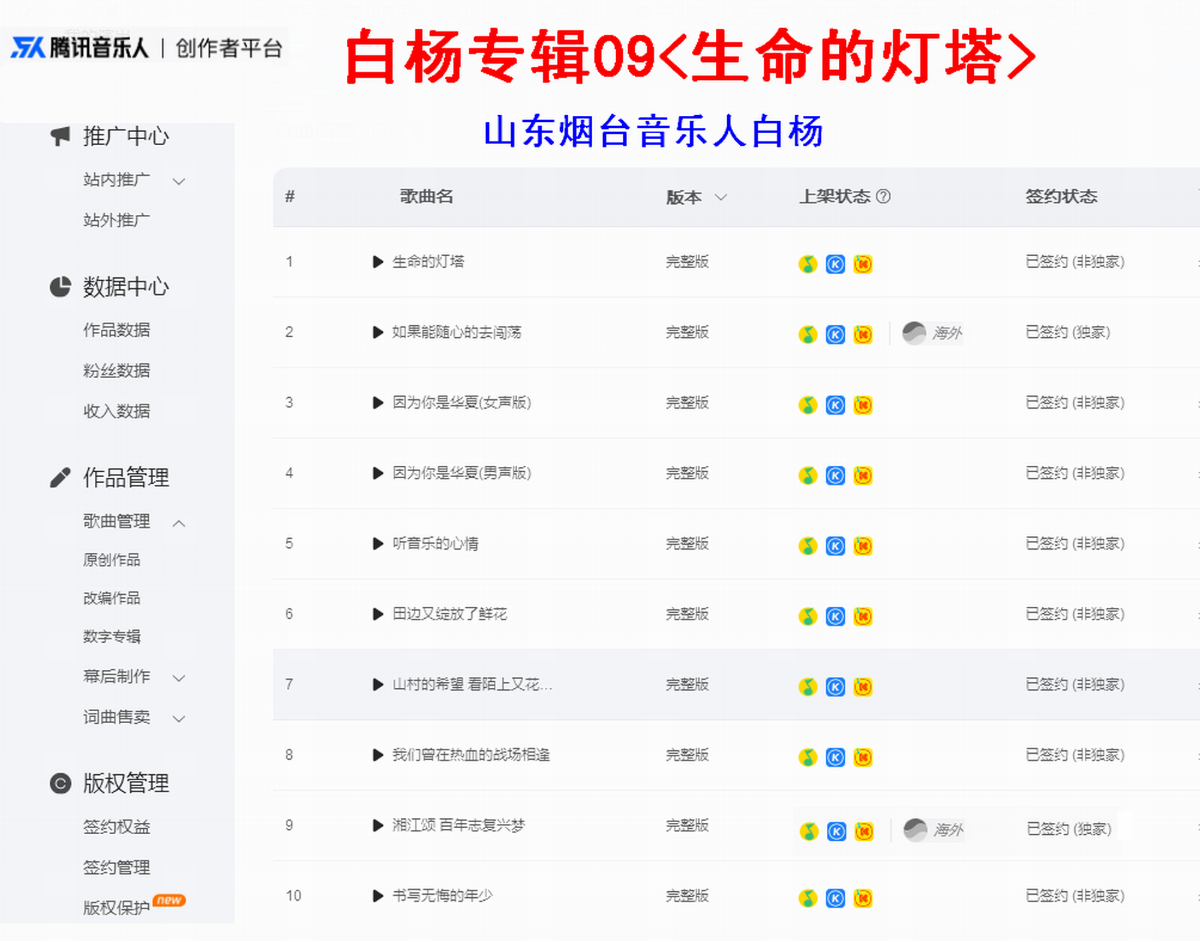Click the pencil icon for 作品管理
This screenshot has width=1200, height=941.
tap(60, 477)
